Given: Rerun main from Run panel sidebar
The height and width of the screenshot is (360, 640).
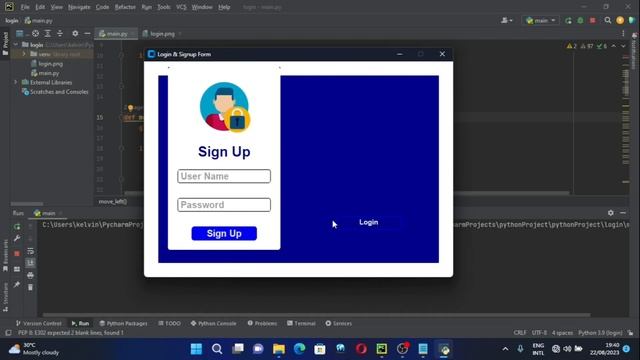Looking at the screenshot, I should click(17, 227).
